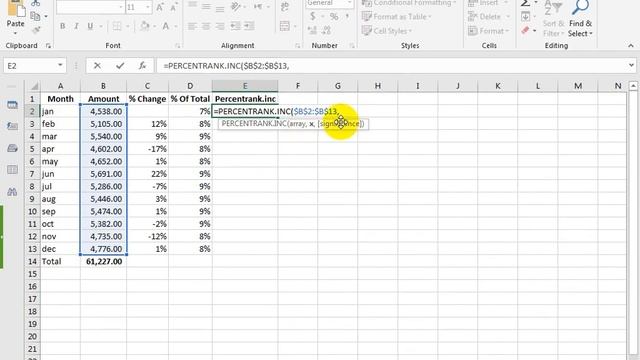Click Decrease Font Size icon

click(x=173, y=7)
